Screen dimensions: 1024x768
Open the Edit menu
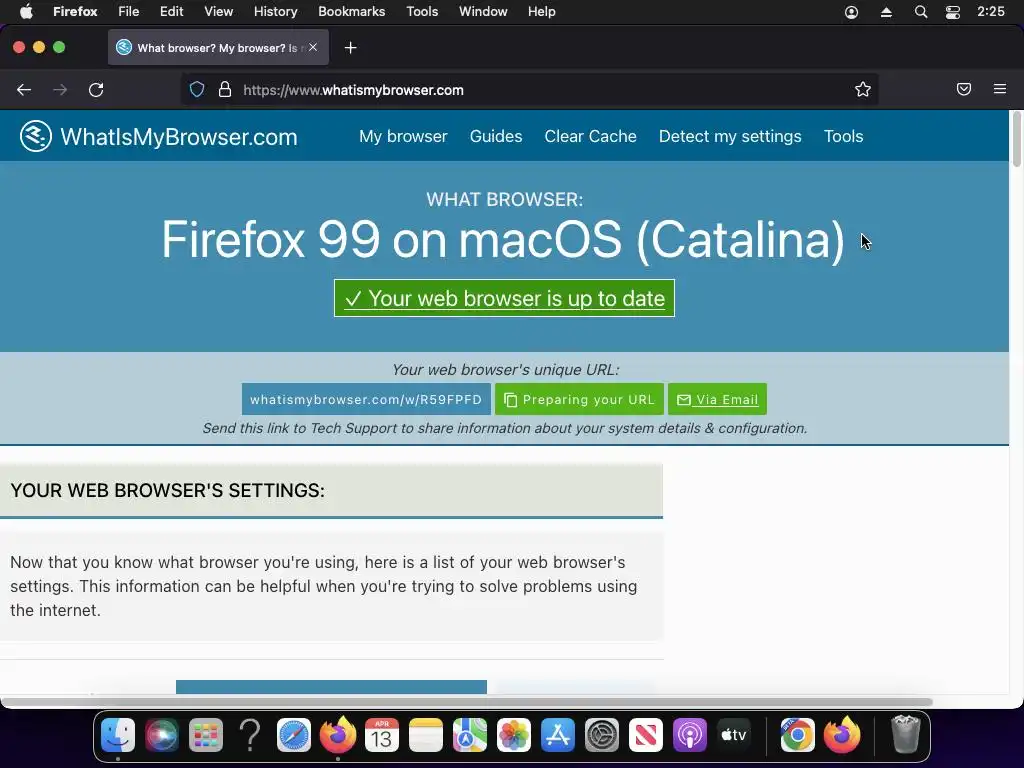pos(171,12)
